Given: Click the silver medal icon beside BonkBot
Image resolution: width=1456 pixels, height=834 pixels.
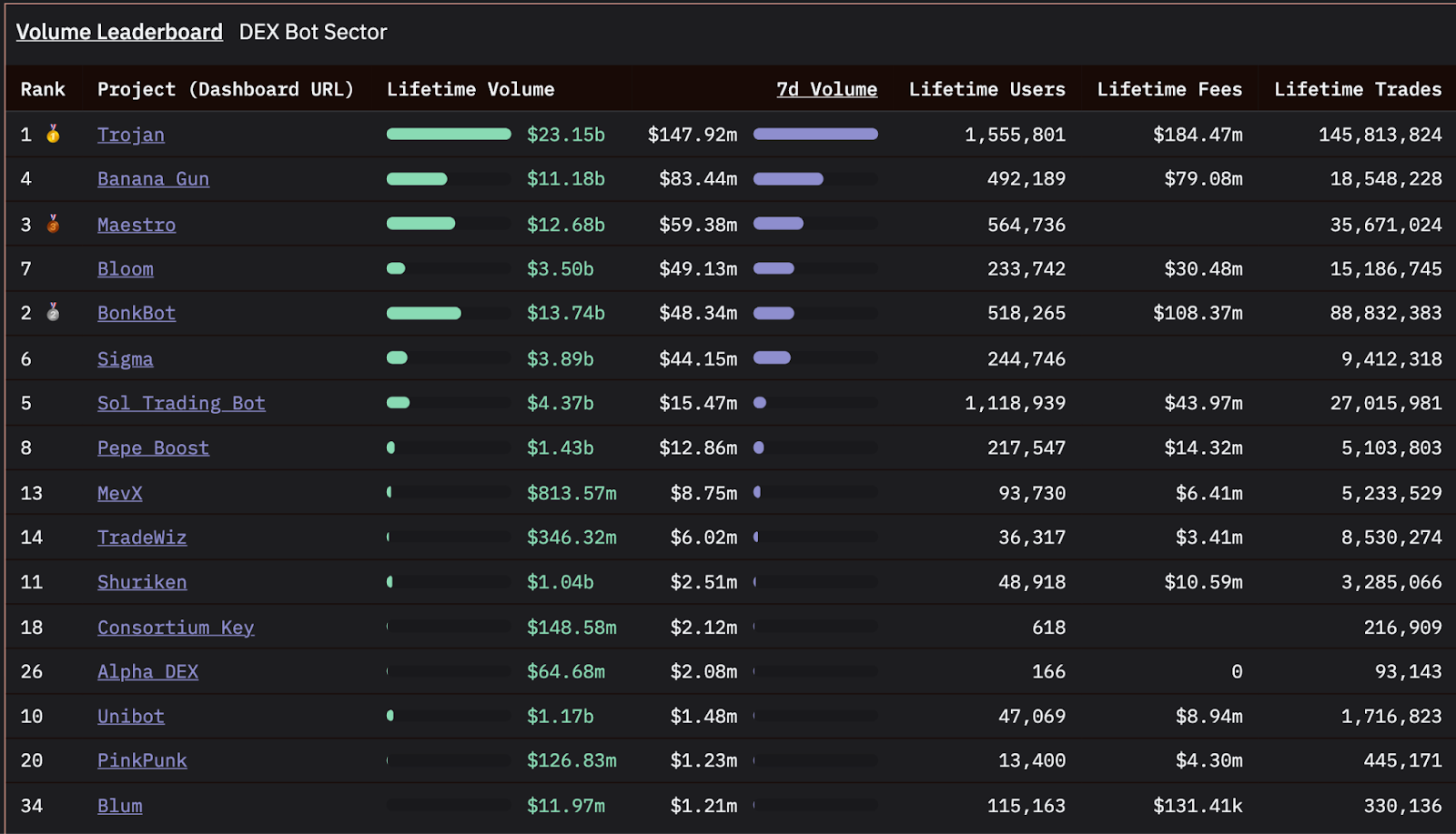Looking at the screenshot, I should tap(54, 312).
